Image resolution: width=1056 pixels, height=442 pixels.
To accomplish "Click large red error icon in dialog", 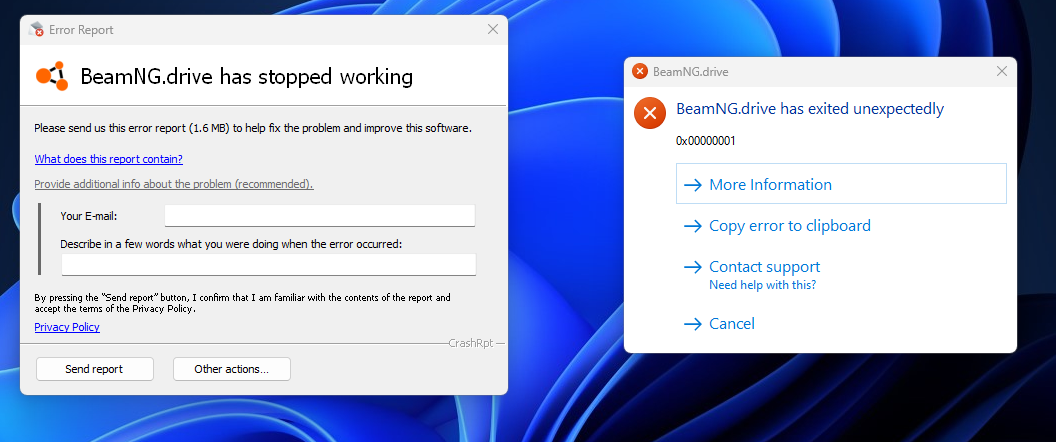I will coord(650,113).
